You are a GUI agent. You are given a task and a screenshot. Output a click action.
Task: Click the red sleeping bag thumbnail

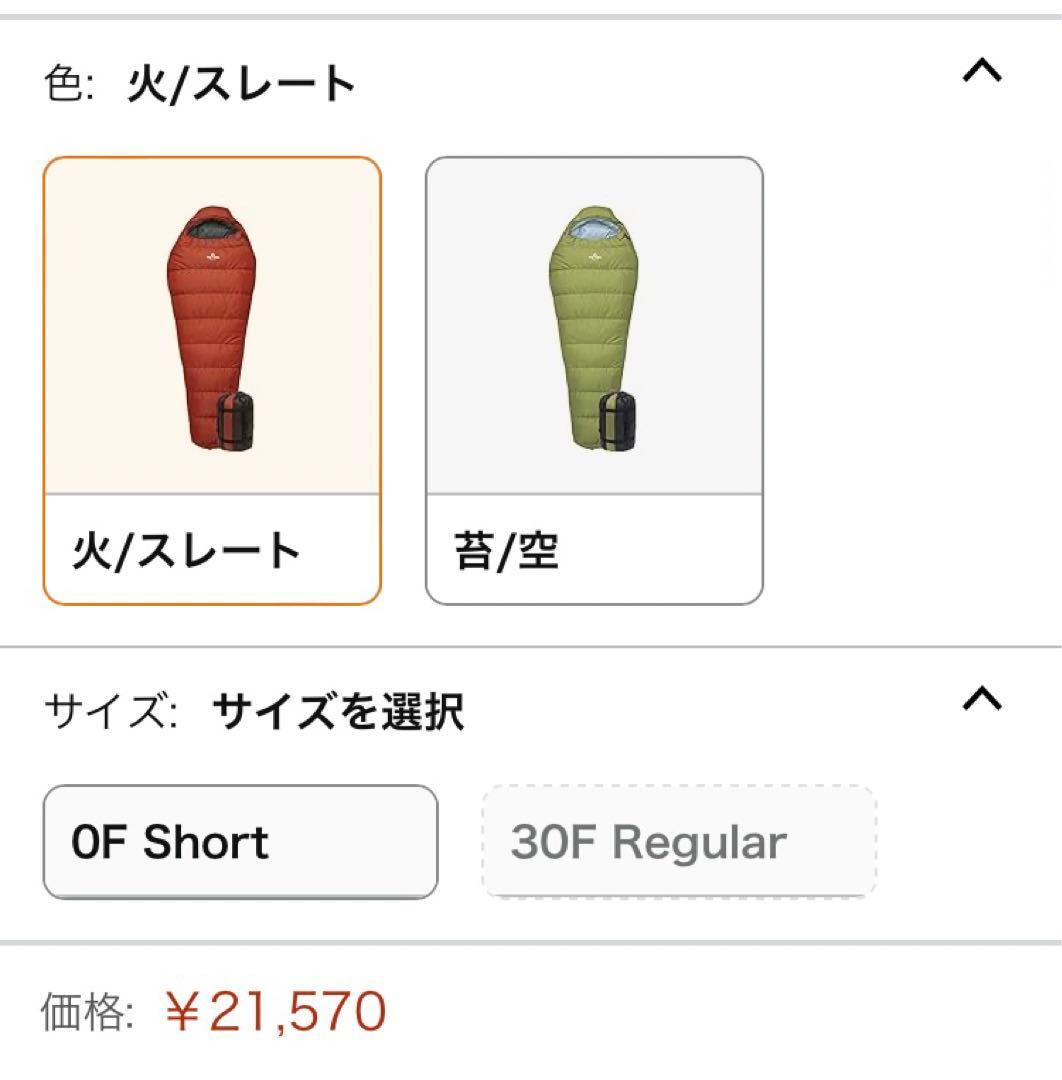click(213, 330)
